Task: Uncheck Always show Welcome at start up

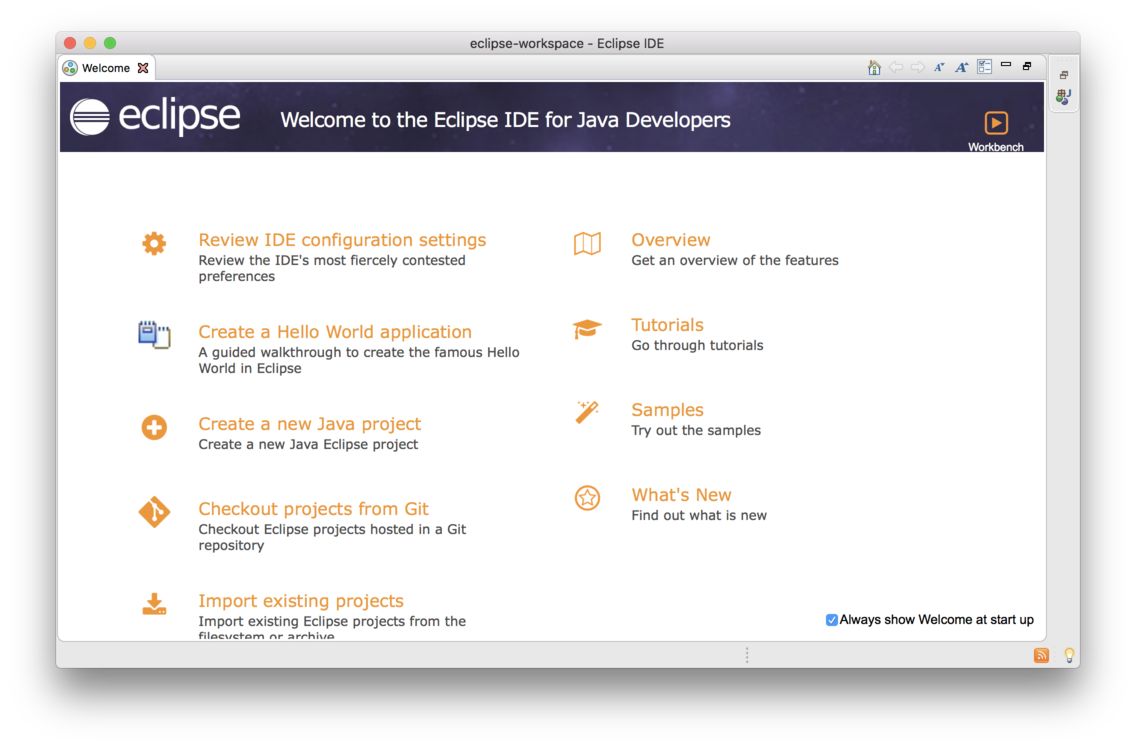Action: click(832, 620)
